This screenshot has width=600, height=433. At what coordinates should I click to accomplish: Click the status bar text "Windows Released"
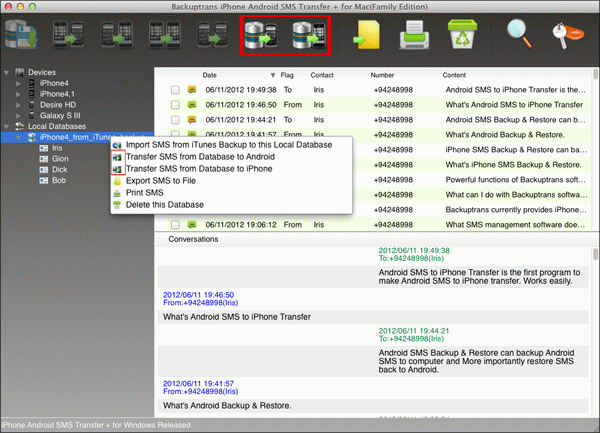[157, 425]
